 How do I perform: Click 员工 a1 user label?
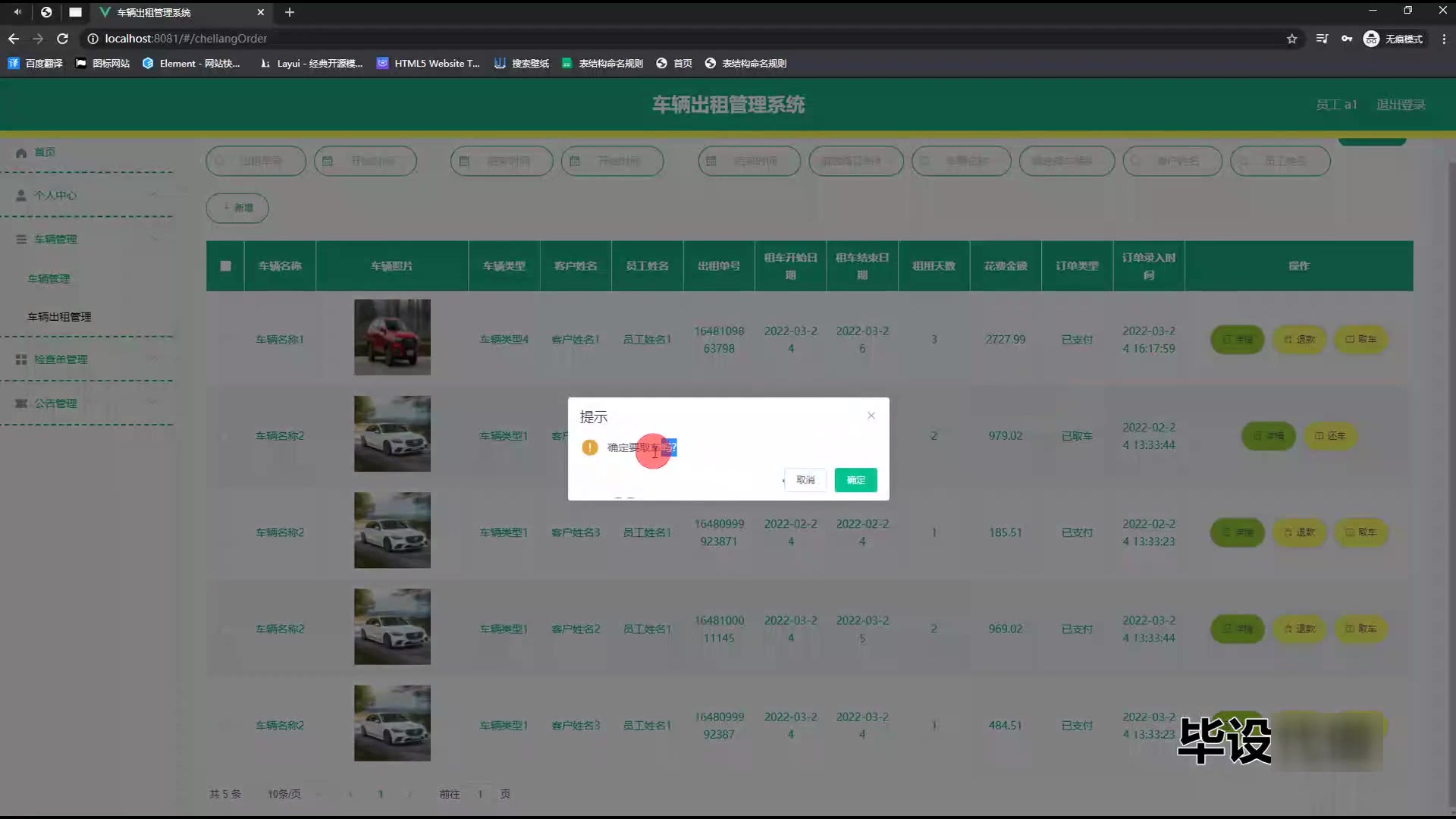[x=1336, y=105]
